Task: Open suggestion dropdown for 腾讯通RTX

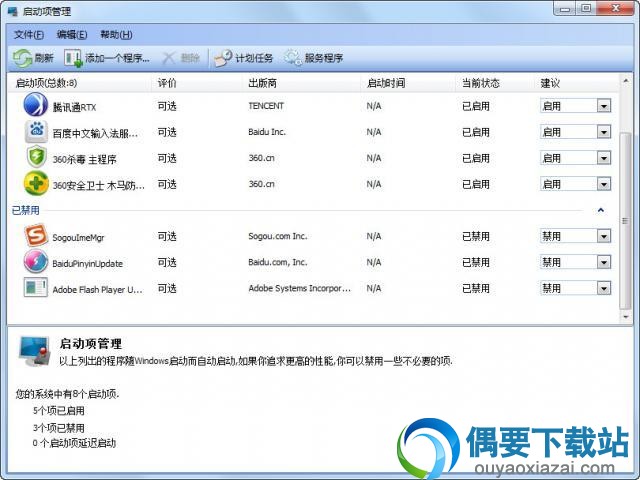Action: (604, 106)
